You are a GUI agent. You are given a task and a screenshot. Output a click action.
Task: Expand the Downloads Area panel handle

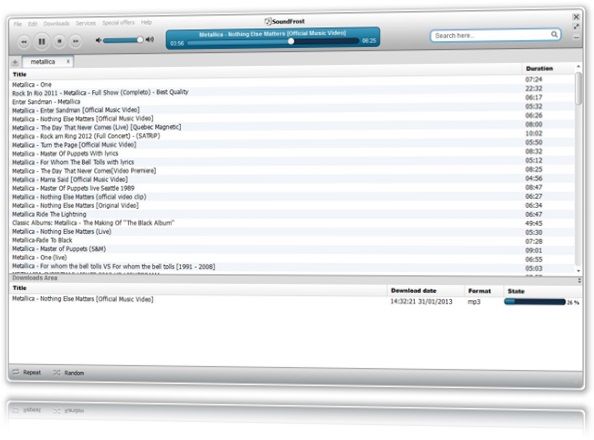(579, 280)
